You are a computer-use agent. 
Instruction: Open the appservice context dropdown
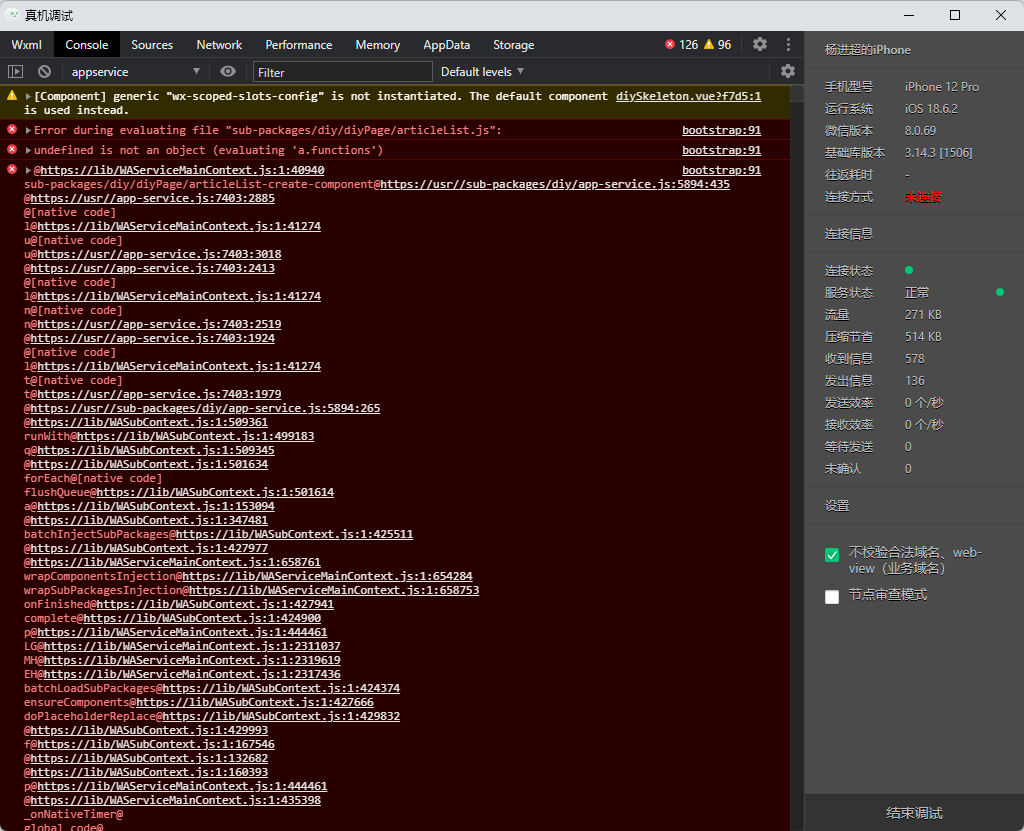tap(135, 72)
